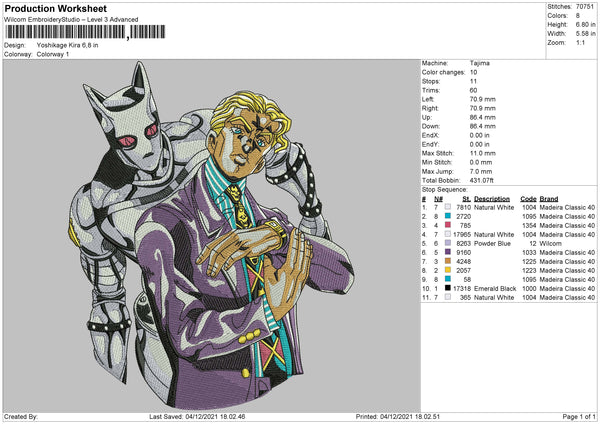Click the Stops label
600x424 pixels.
tap(431, 81)
